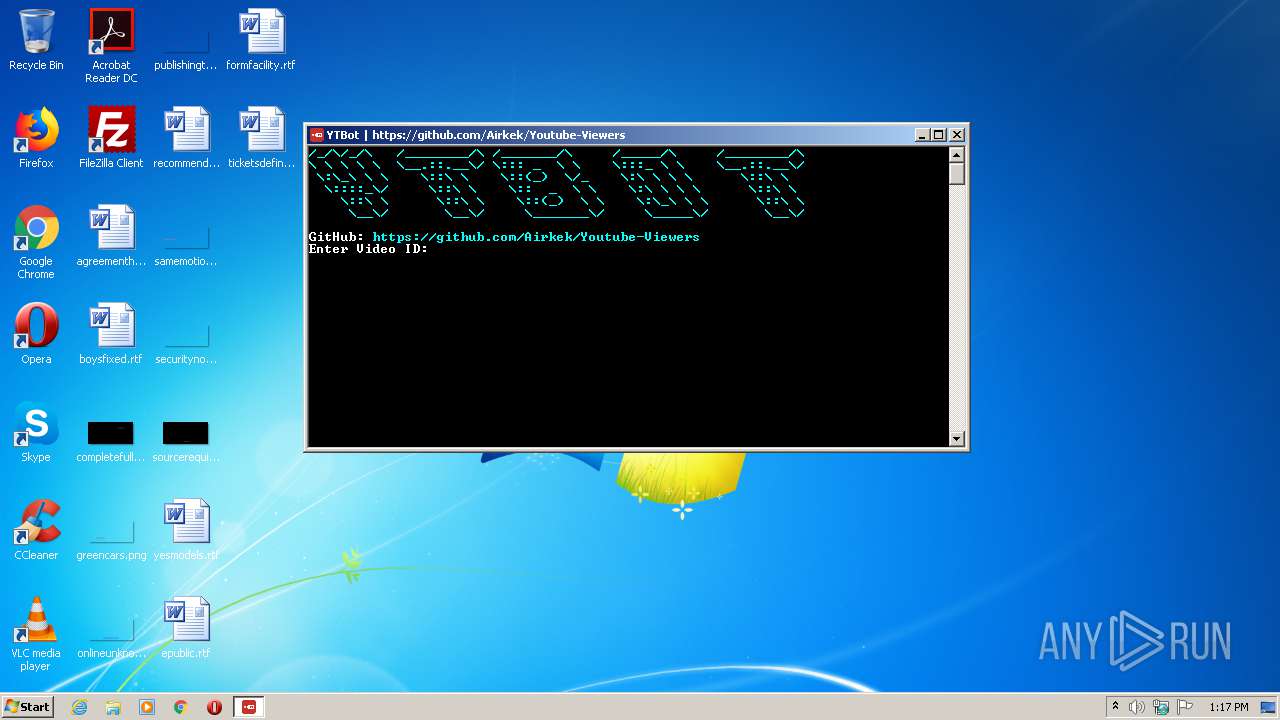Screen dimensions: 1280x720
Task: Click the YTBot window title bar text
Action: pyautogui.click(x=475, y=135)
